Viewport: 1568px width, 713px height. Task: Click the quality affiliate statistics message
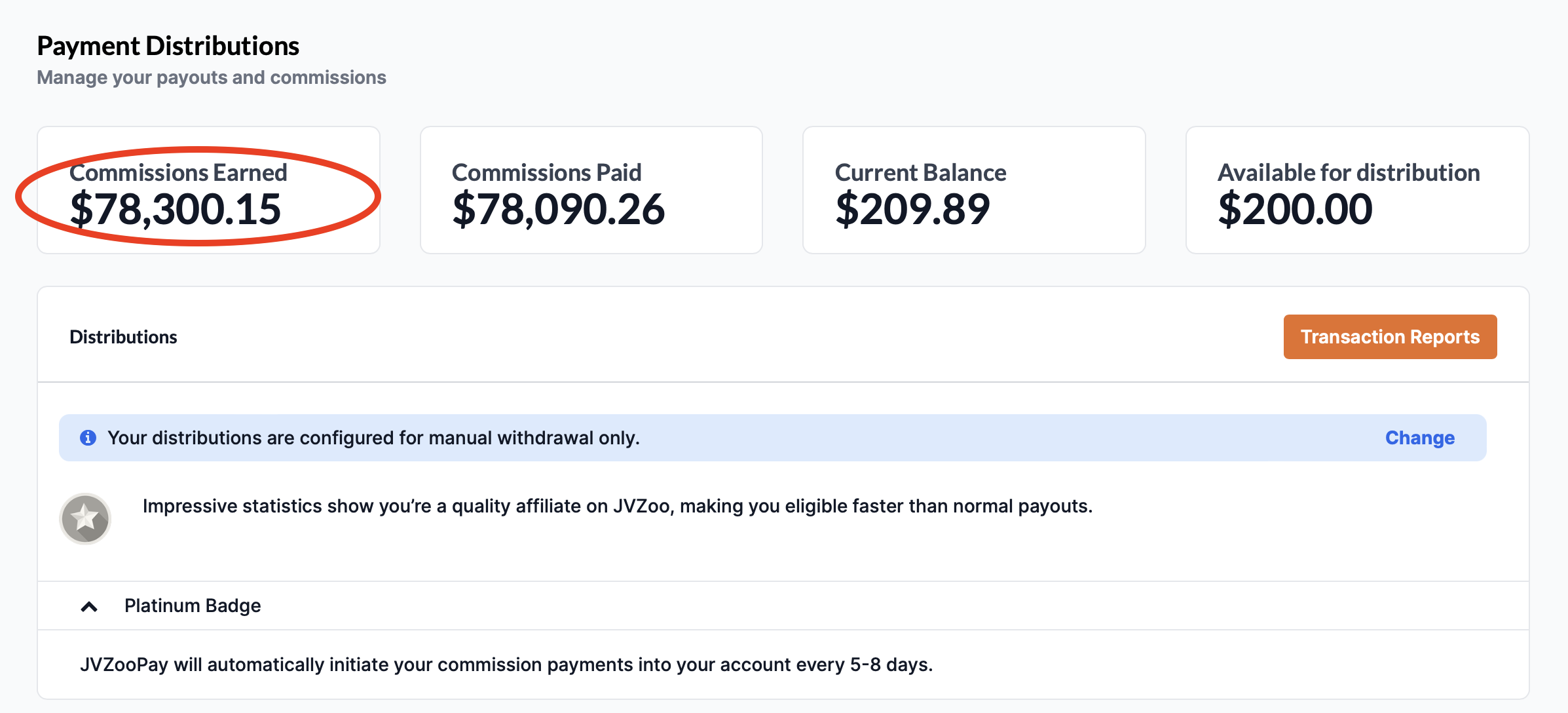618,506
